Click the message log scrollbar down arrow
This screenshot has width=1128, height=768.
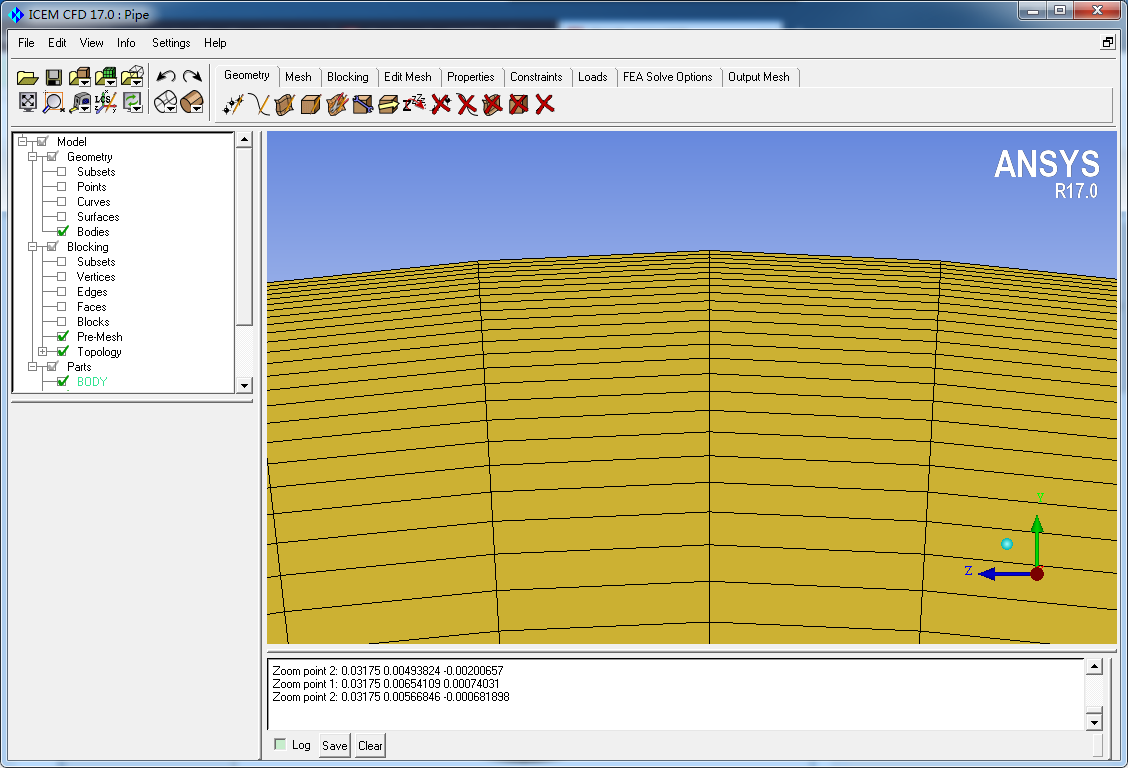click(1093, 722)
